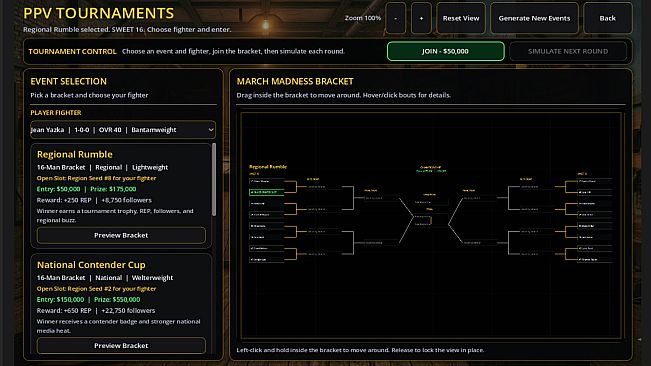Click the March Madness Bracket heading
Screen dimensions: 651x366
tap(295, 81)
